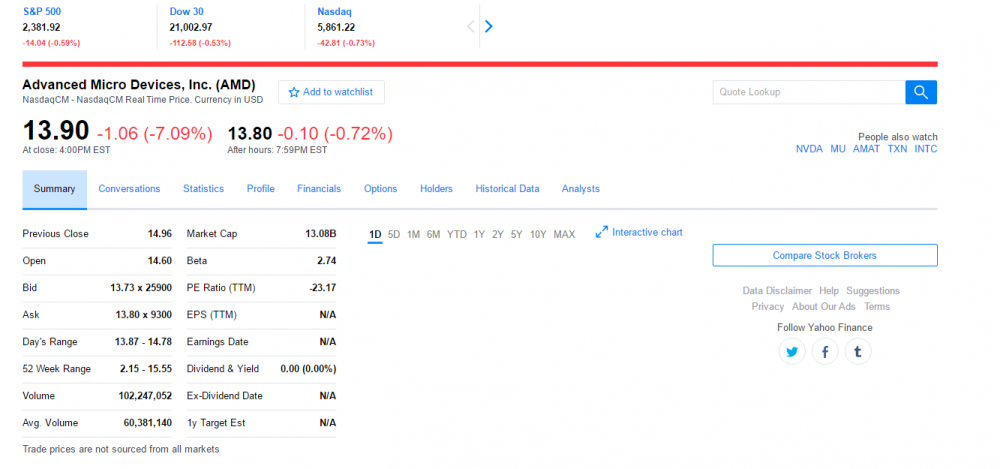Viewport: 1000px width, 469px height.
Task: Click the Bid value 13.73 x 25900
Action: 141,288
